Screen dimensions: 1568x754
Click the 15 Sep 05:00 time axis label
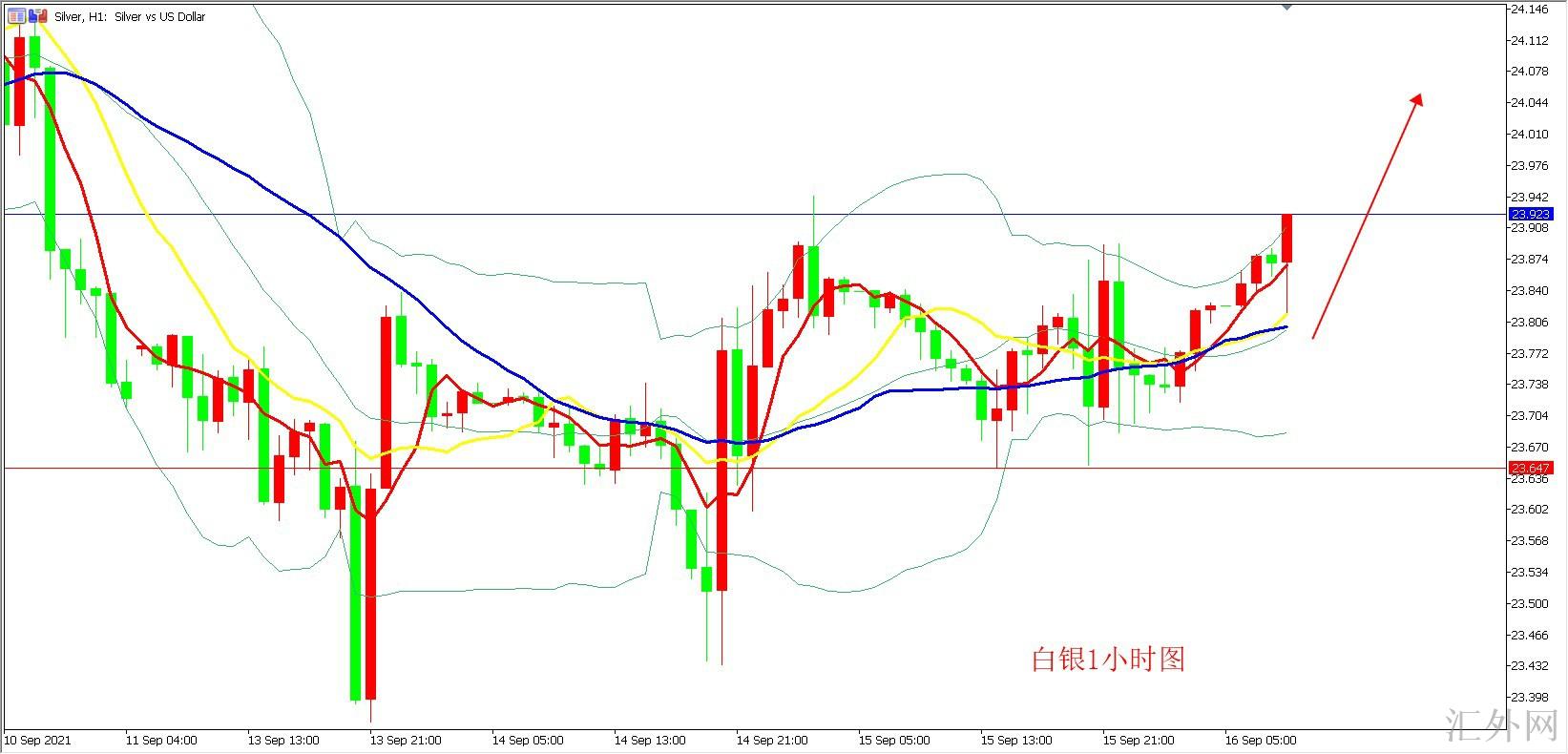(x=894, y=740)
